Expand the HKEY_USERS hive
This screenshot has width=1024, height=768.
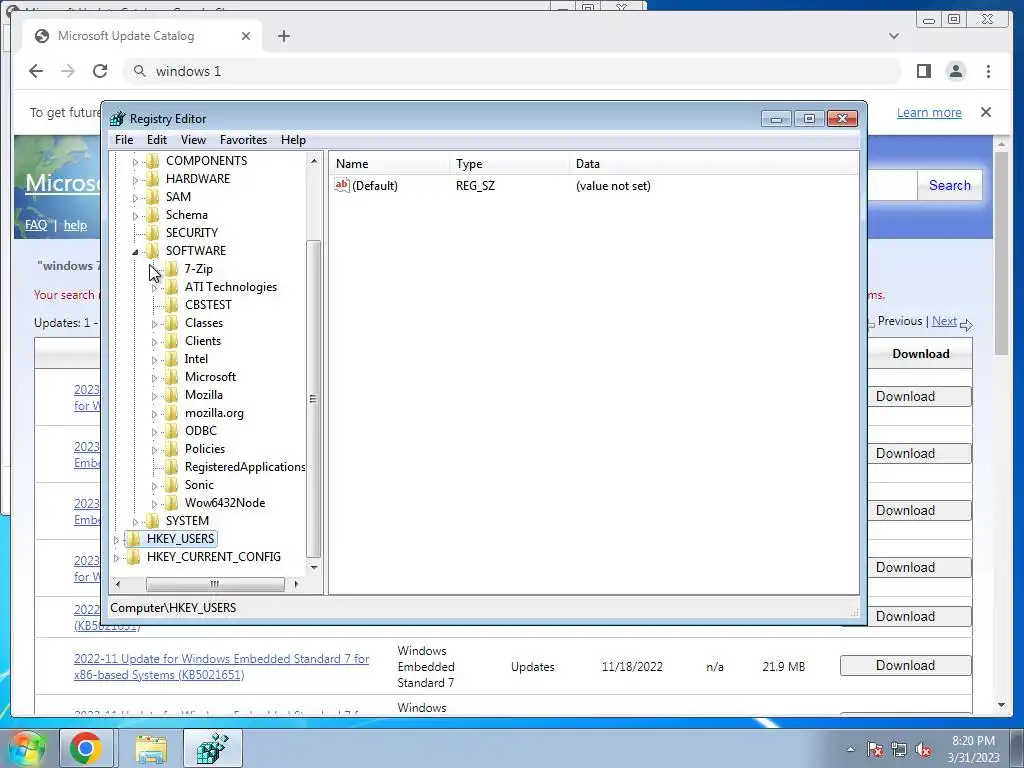[116, 539]
